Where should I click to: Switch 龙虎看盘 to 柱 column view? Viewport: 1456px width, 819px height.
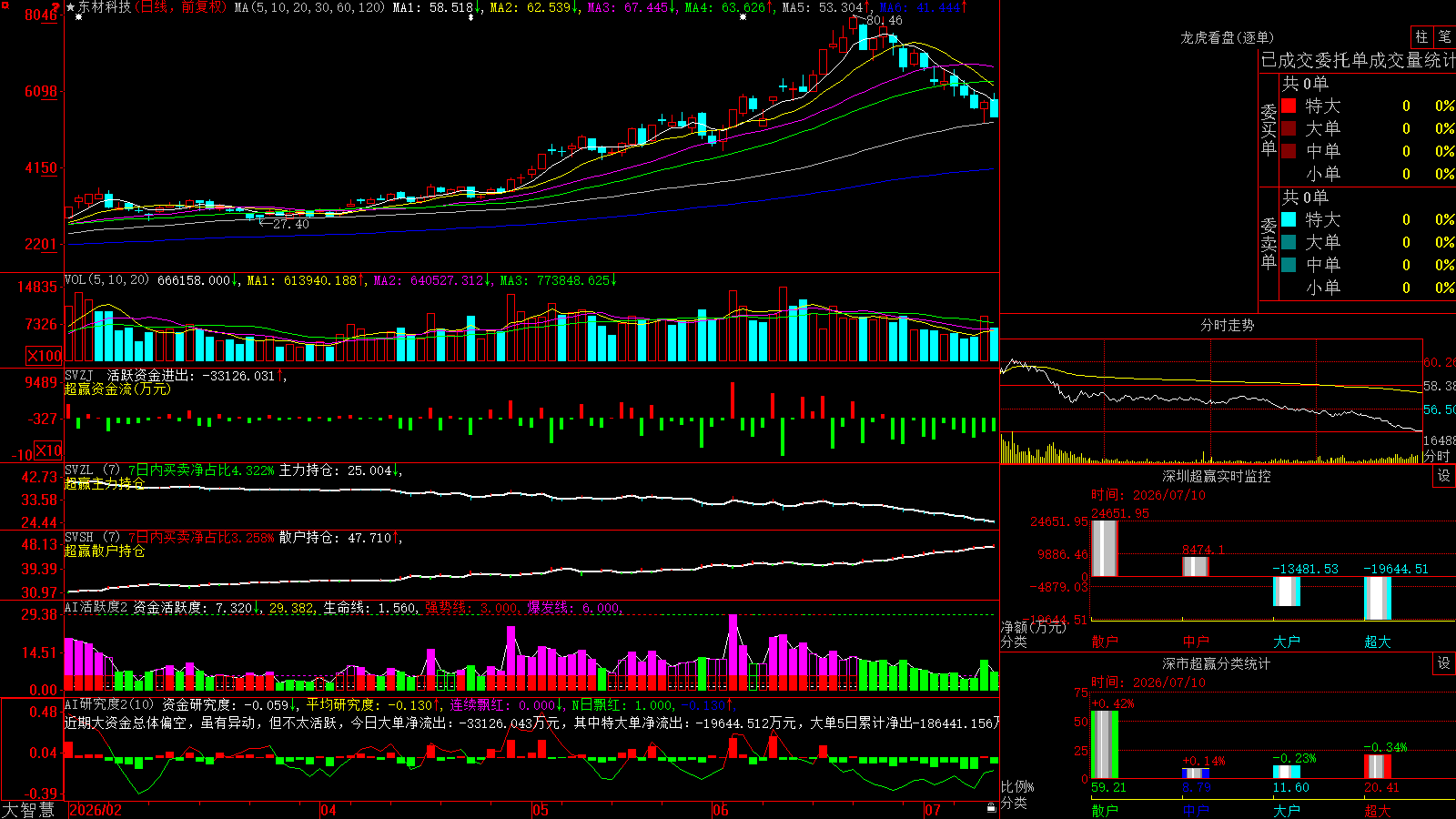click(1421, 37)
